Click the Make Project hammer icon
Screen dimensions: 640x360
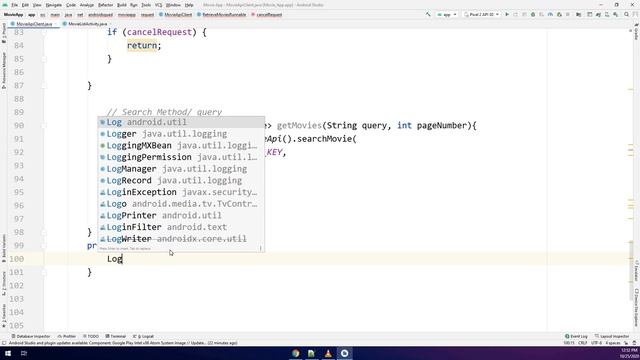[x=428, y=14]
